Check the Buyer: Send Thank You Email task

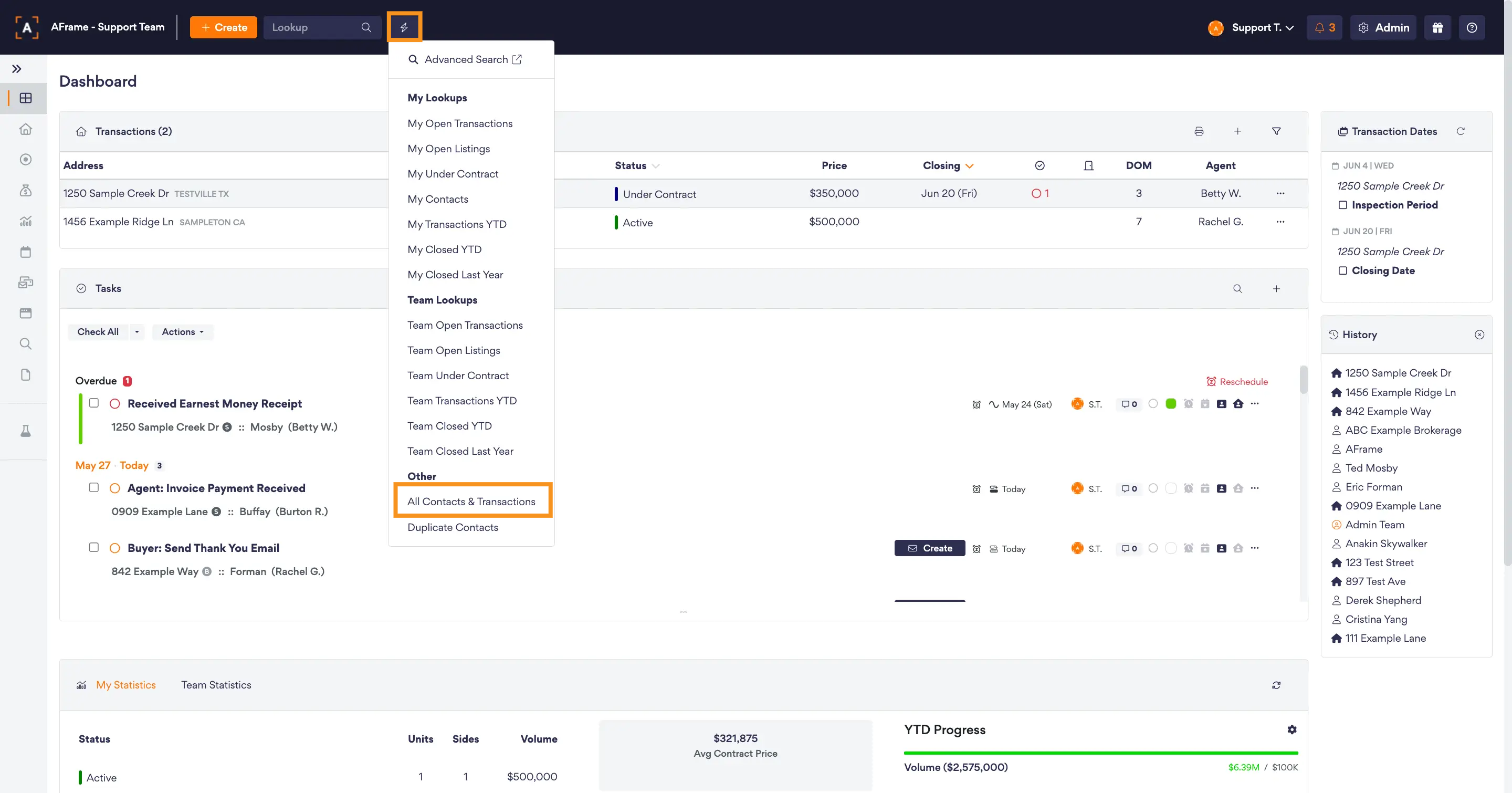(x=94, y=547)
